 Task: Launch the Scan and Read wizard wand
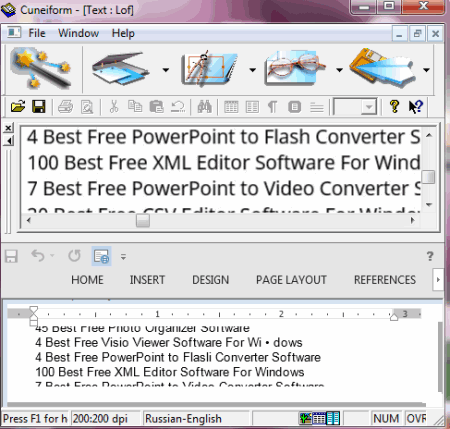(x=40, y=68)
